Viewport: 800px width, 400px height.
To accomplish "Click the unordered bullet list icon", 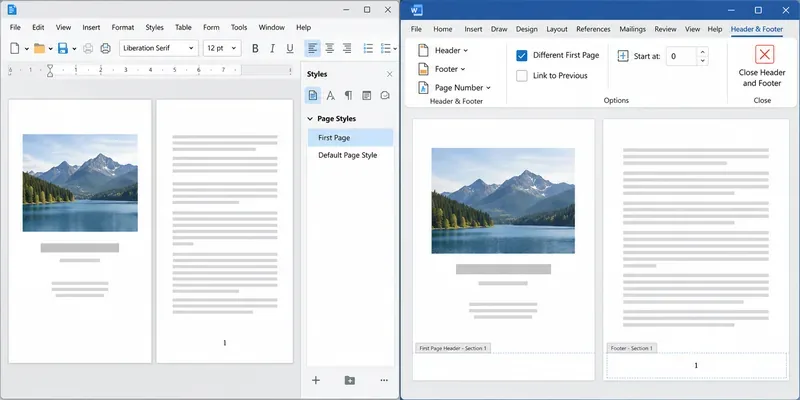I will (x=368, y=48).
